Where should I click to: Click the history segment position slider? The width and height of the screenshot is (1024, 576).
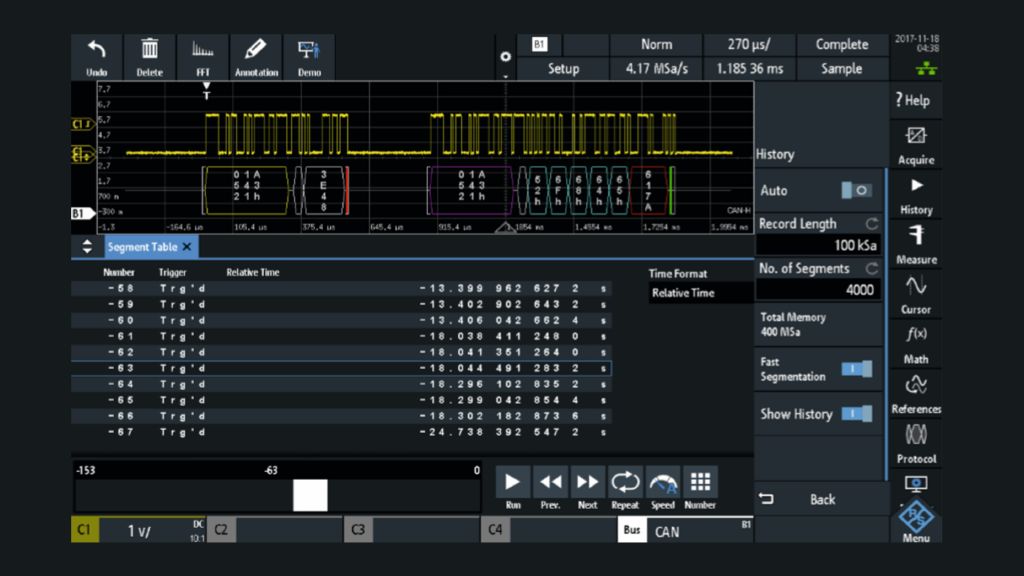coord(310,495)
